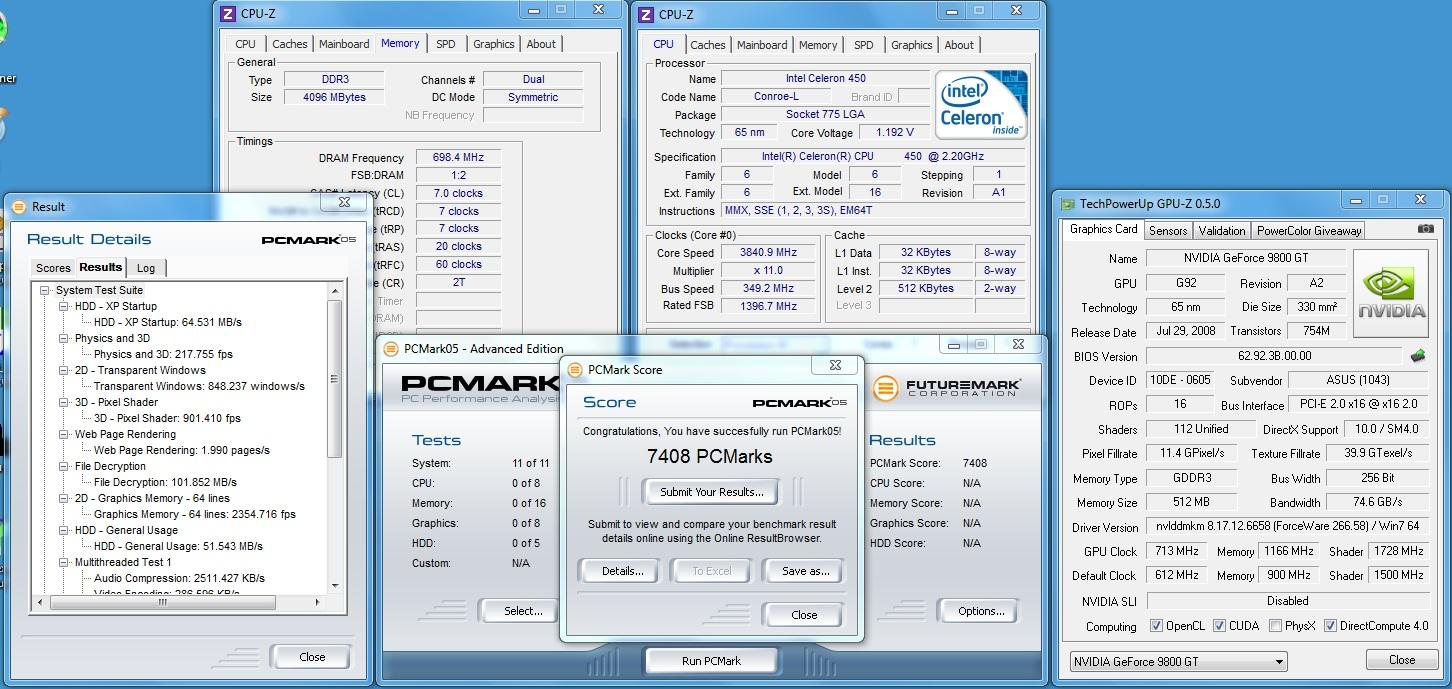Click the BIOS Version field in GPU-Z
The image size is (1452, 689).
[x=1273, y=356]
